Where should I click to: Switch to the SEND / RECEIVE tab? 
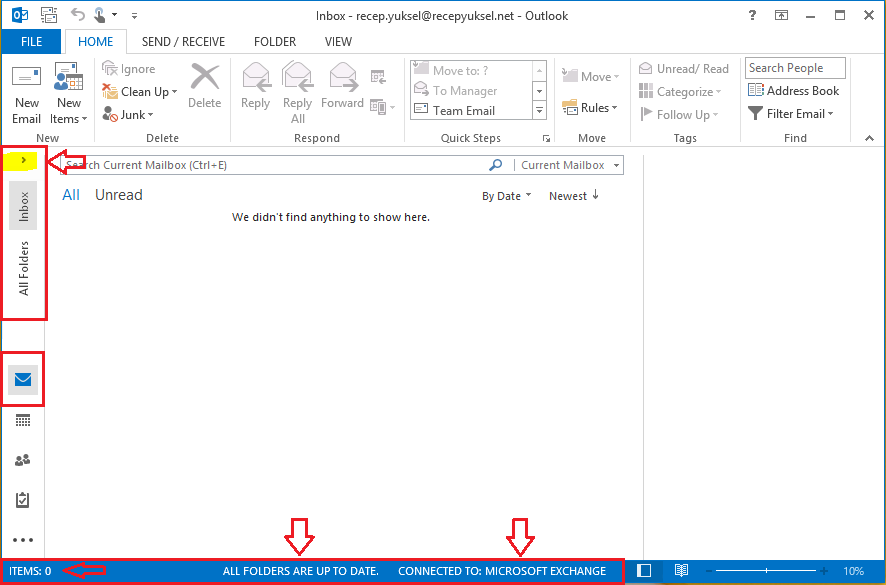(x=183, y=42)
